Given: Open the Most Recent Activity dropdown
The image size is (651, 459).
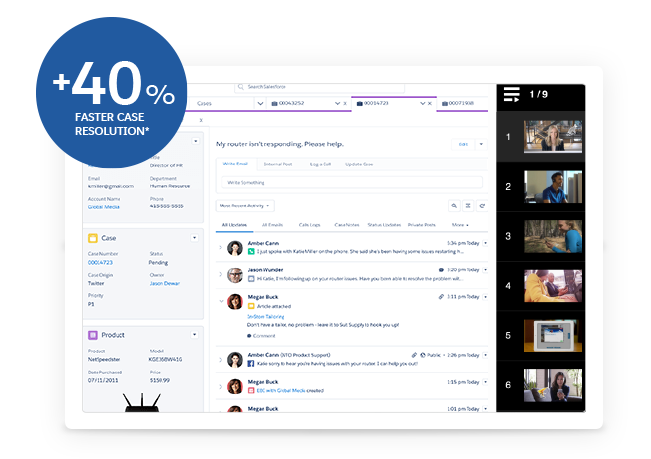Looking at the screenshot, I should 245,206.
